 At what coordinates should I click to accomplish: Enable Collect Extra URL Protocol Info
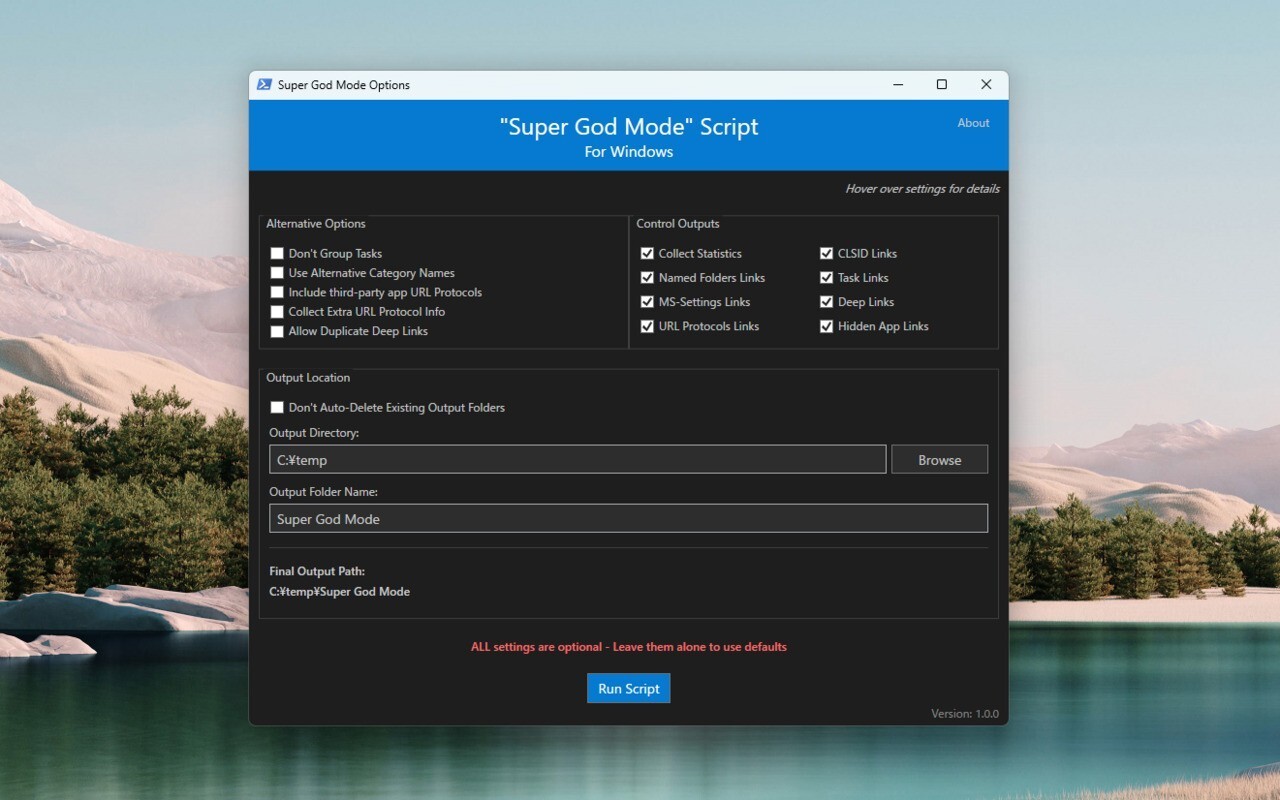pos(277,312)
